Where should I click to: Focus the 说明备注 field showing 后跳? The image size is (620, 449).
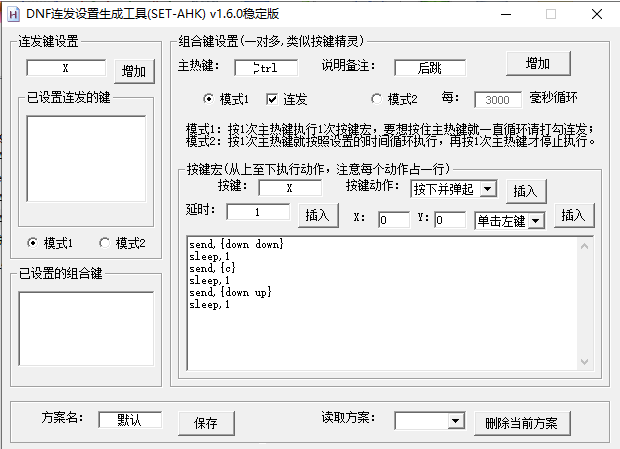(430, 68)
